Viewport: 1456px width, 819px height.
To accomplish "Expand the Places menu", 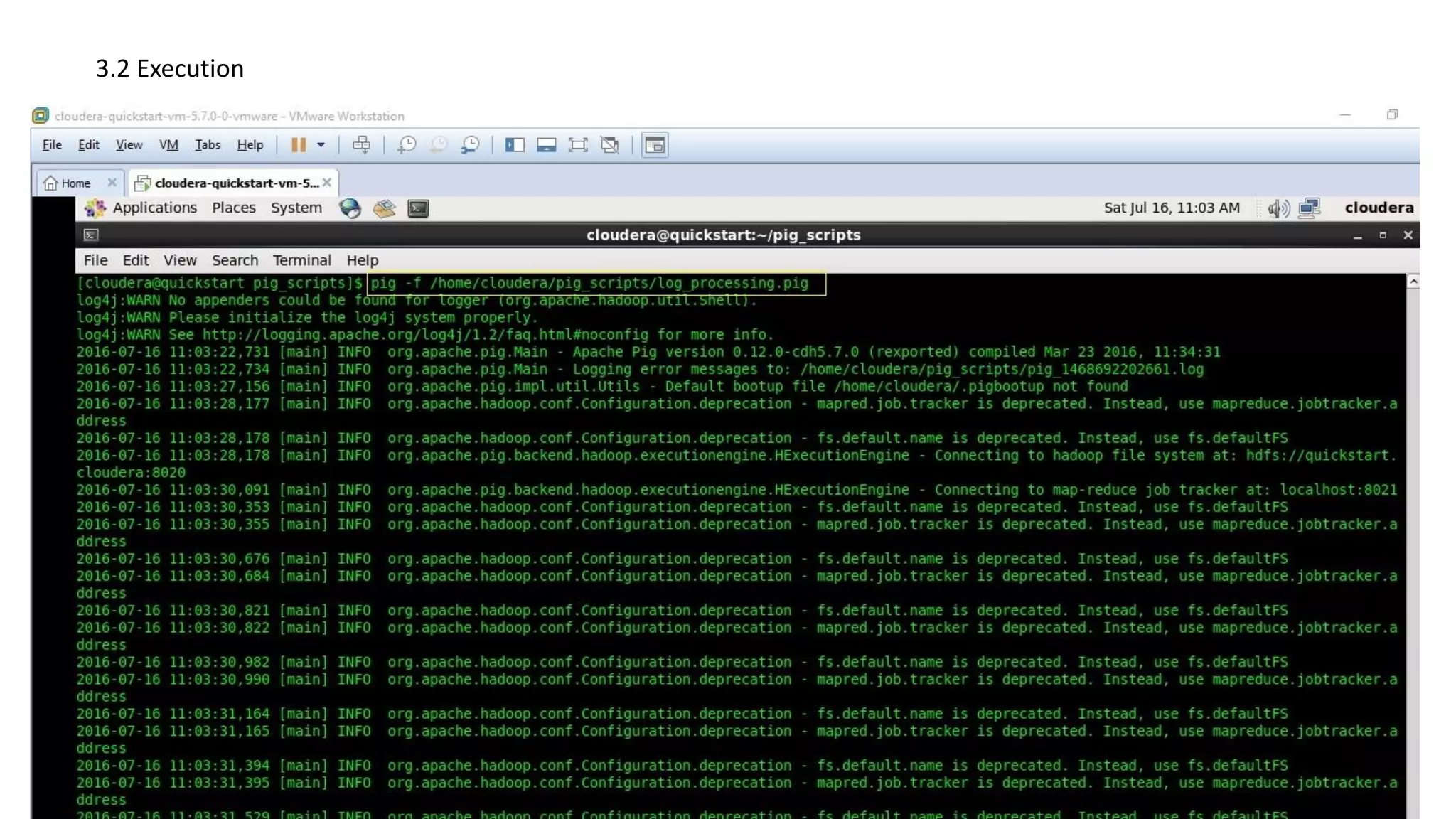I will coord(233,208).
